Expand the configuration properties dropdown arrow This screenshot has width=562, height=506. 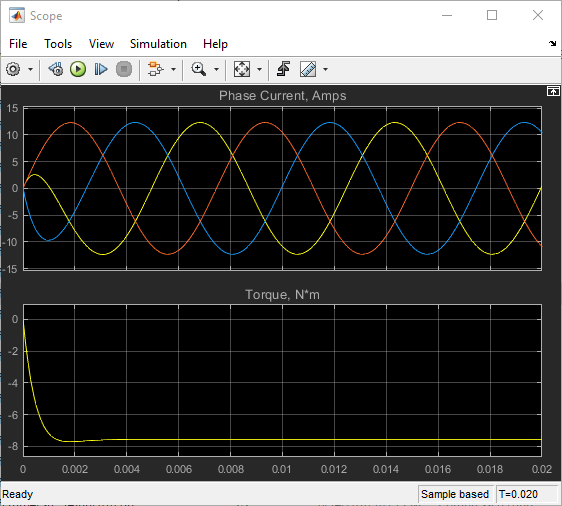[x=30, y=70]
